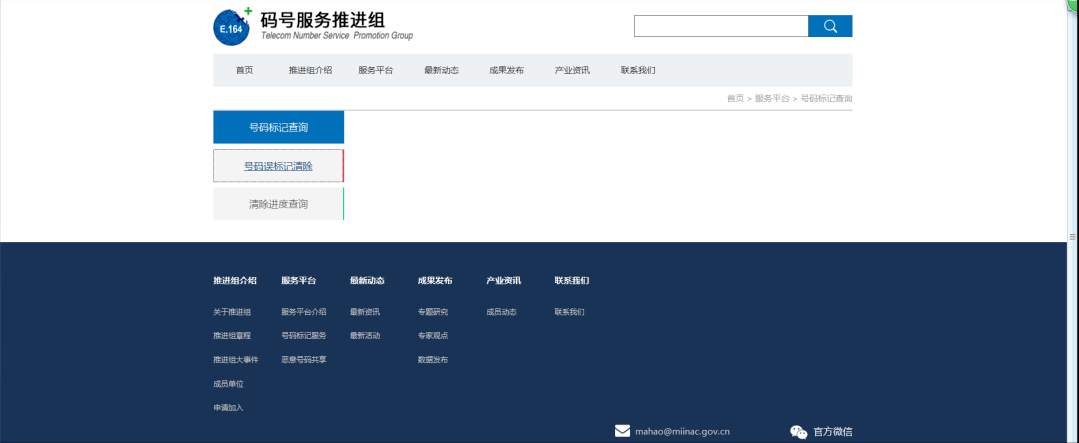Click the 官方微信 label
This screenshot has height=443, width=1079.
pos(833,432)
